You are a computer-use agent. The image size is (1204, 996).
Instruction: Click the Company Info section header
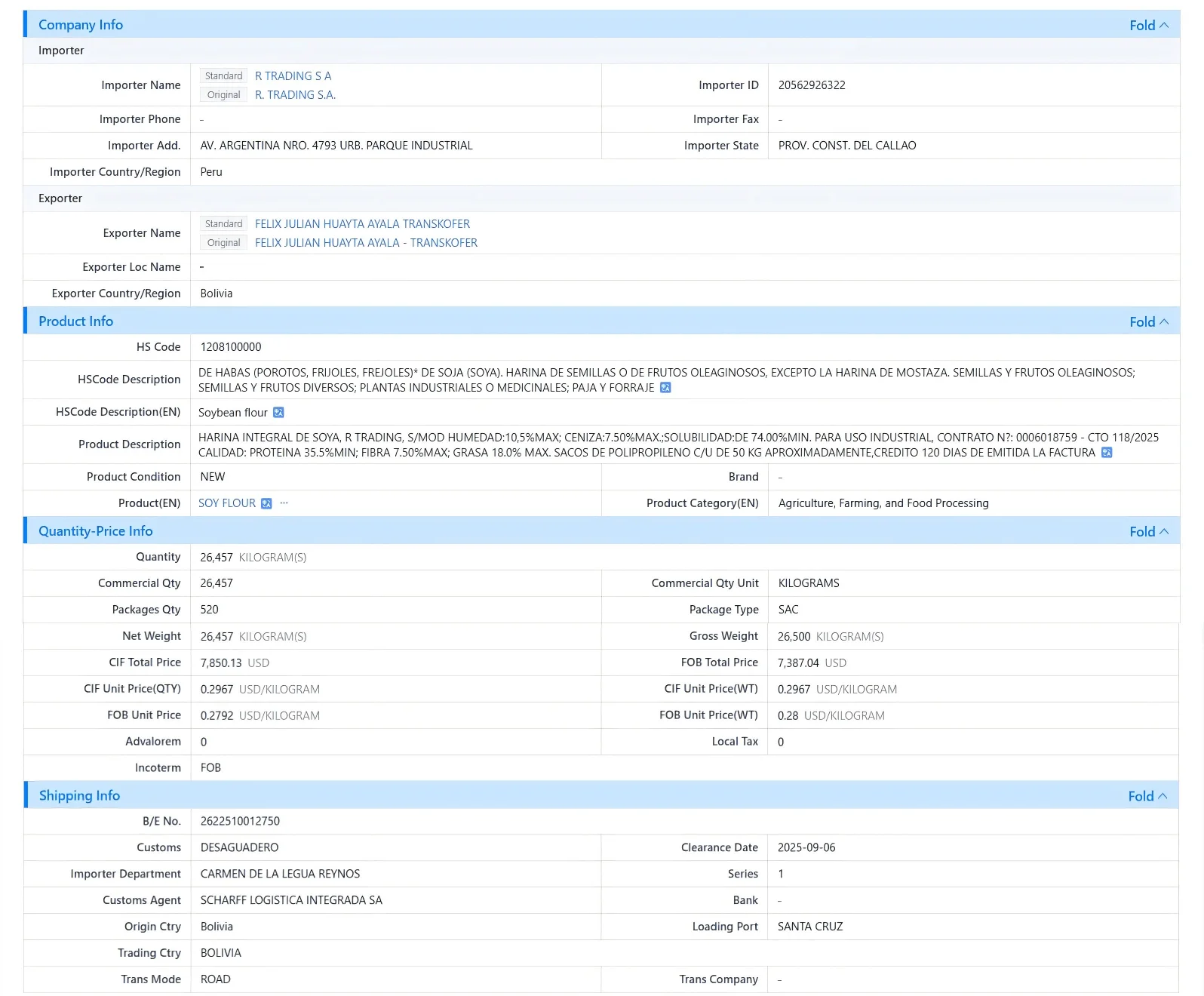81,25
